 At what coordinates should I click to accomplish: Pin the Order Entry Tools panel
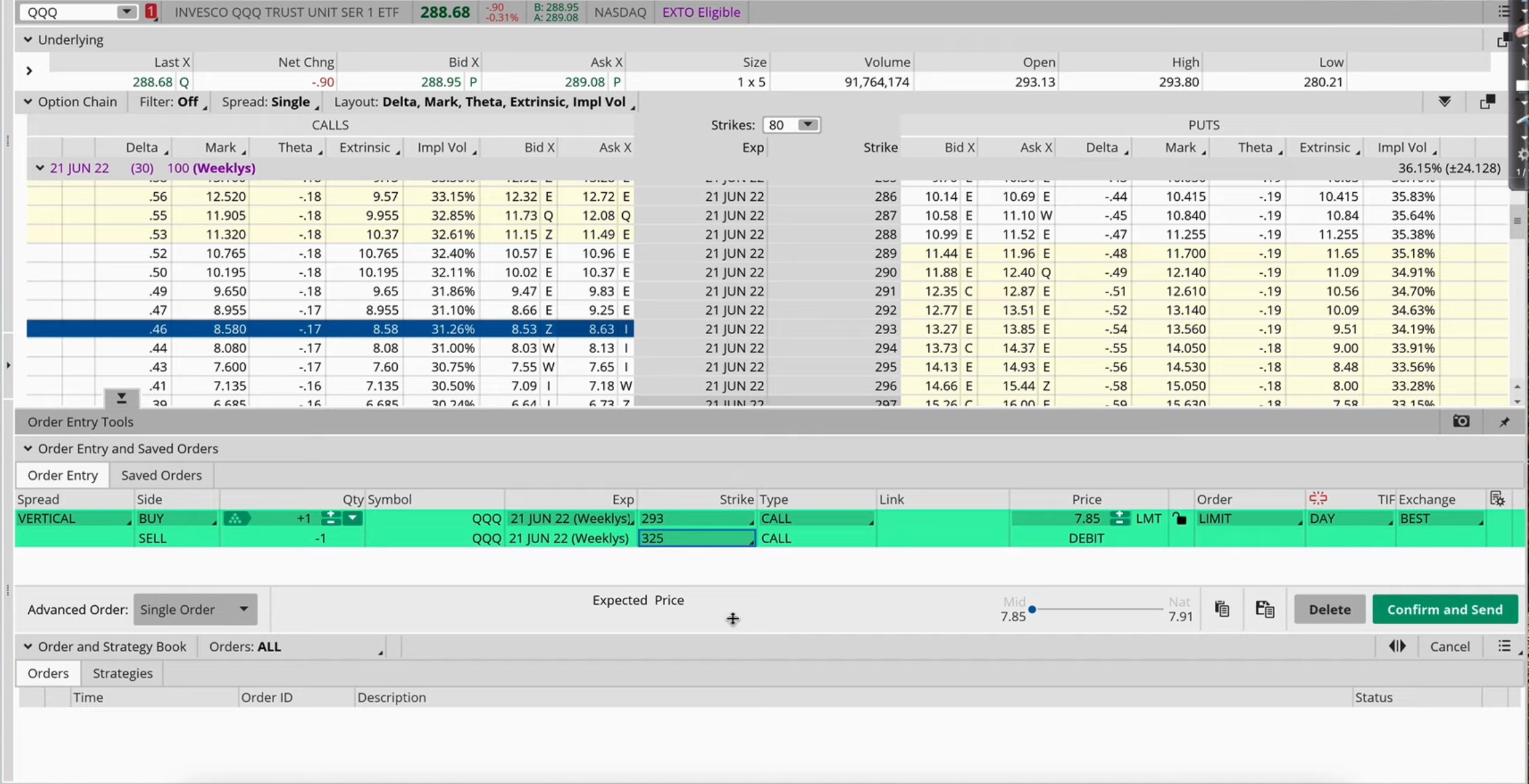(x=1504, y=422)
